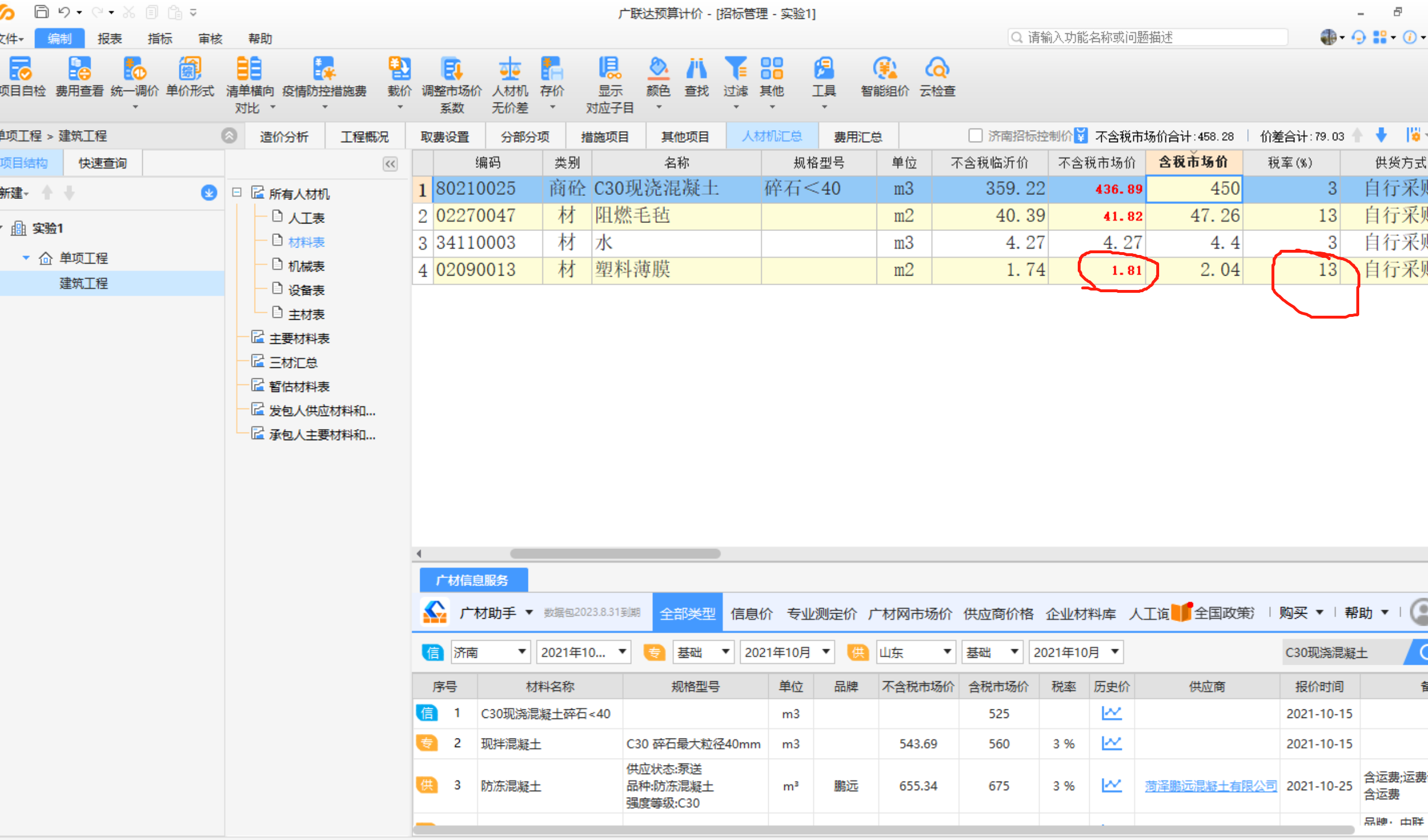
Task: Tick the 济南招标控制价 checkbox
Action: [x=975, y=136]
